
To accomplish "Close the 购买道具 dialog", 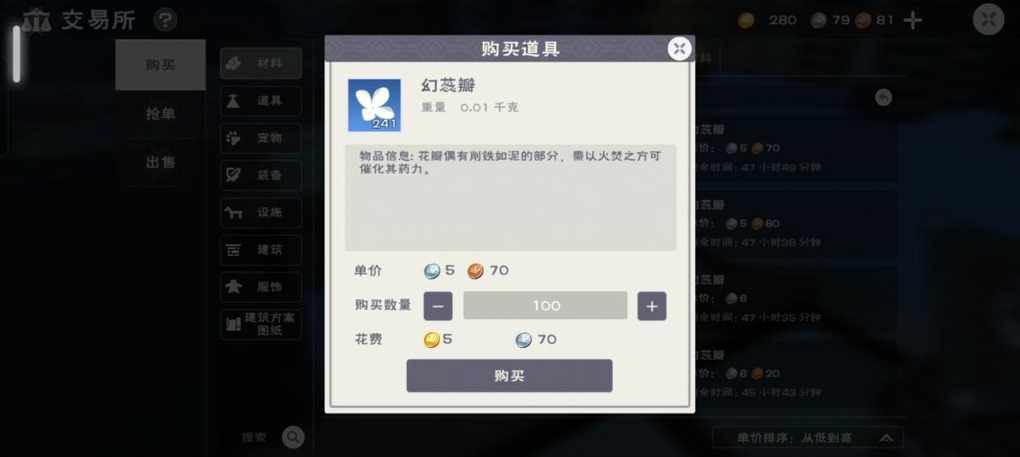I will [x=679, y=49].
